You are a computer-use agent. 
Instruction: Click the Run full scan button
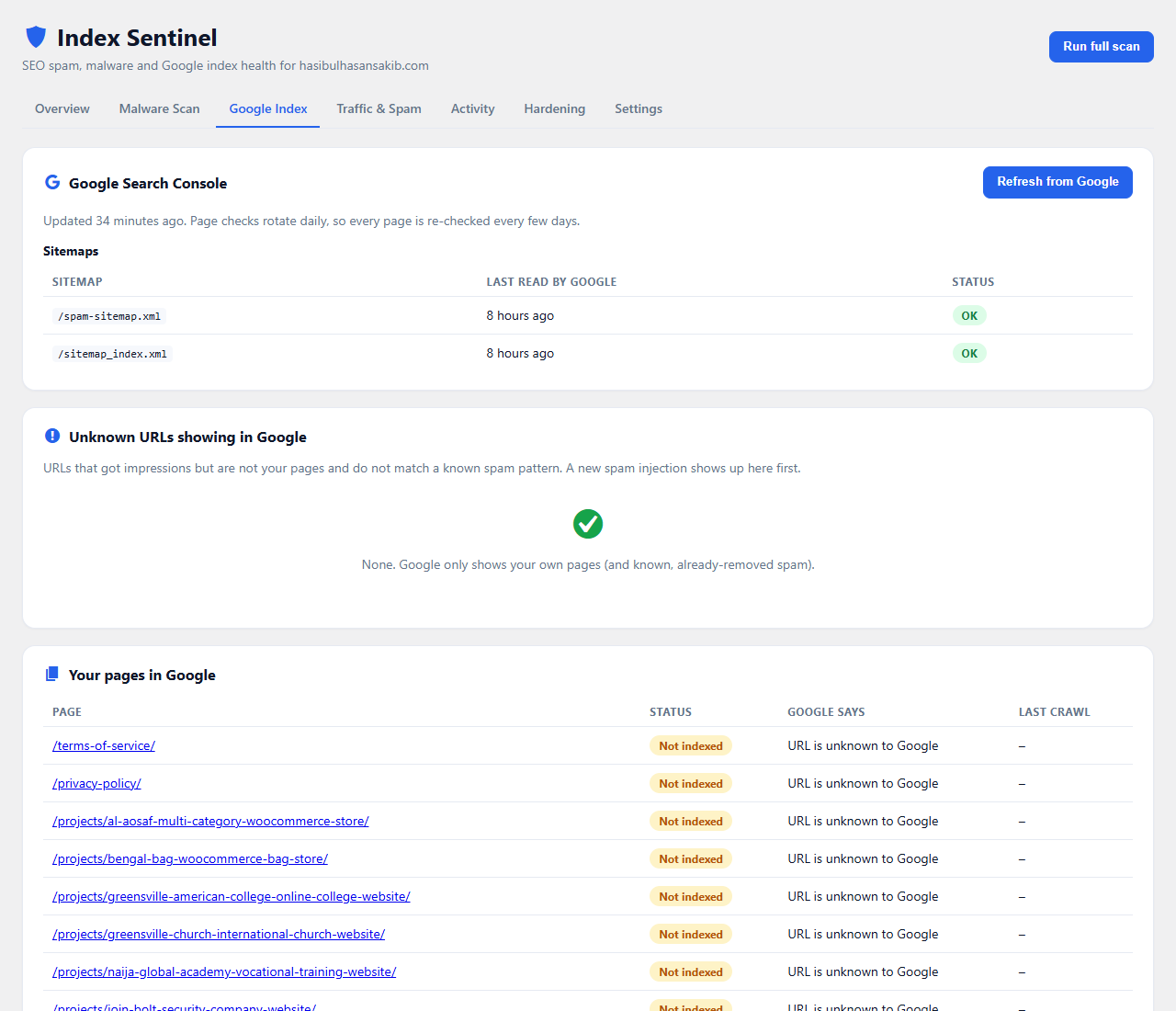click(1102, 47)
